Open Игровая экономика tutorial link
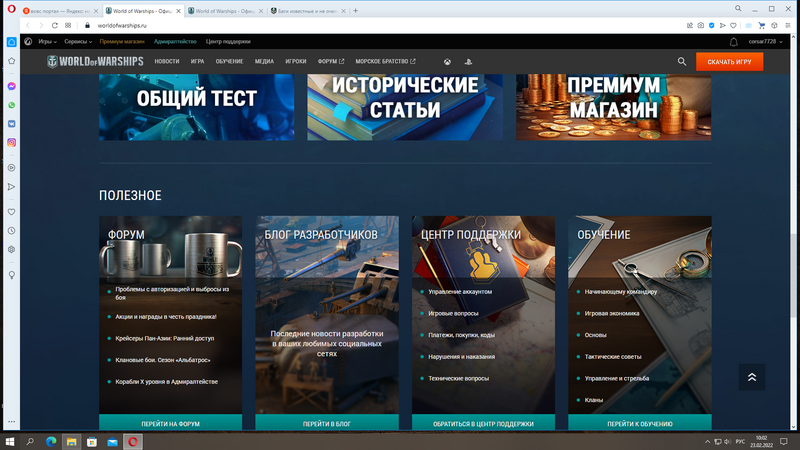This screenshot has height=450, width=800. (612, 313)
